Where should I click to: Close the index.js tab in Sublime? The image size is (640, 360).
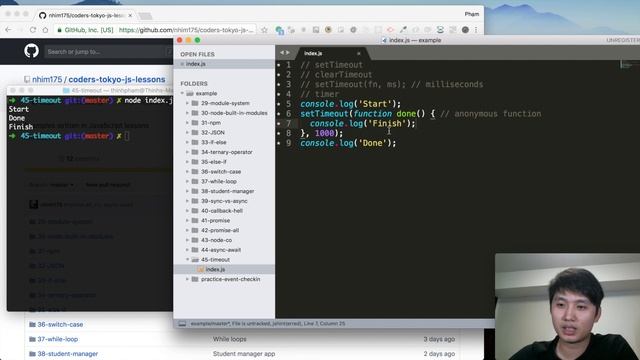click(x=359, y=53)
